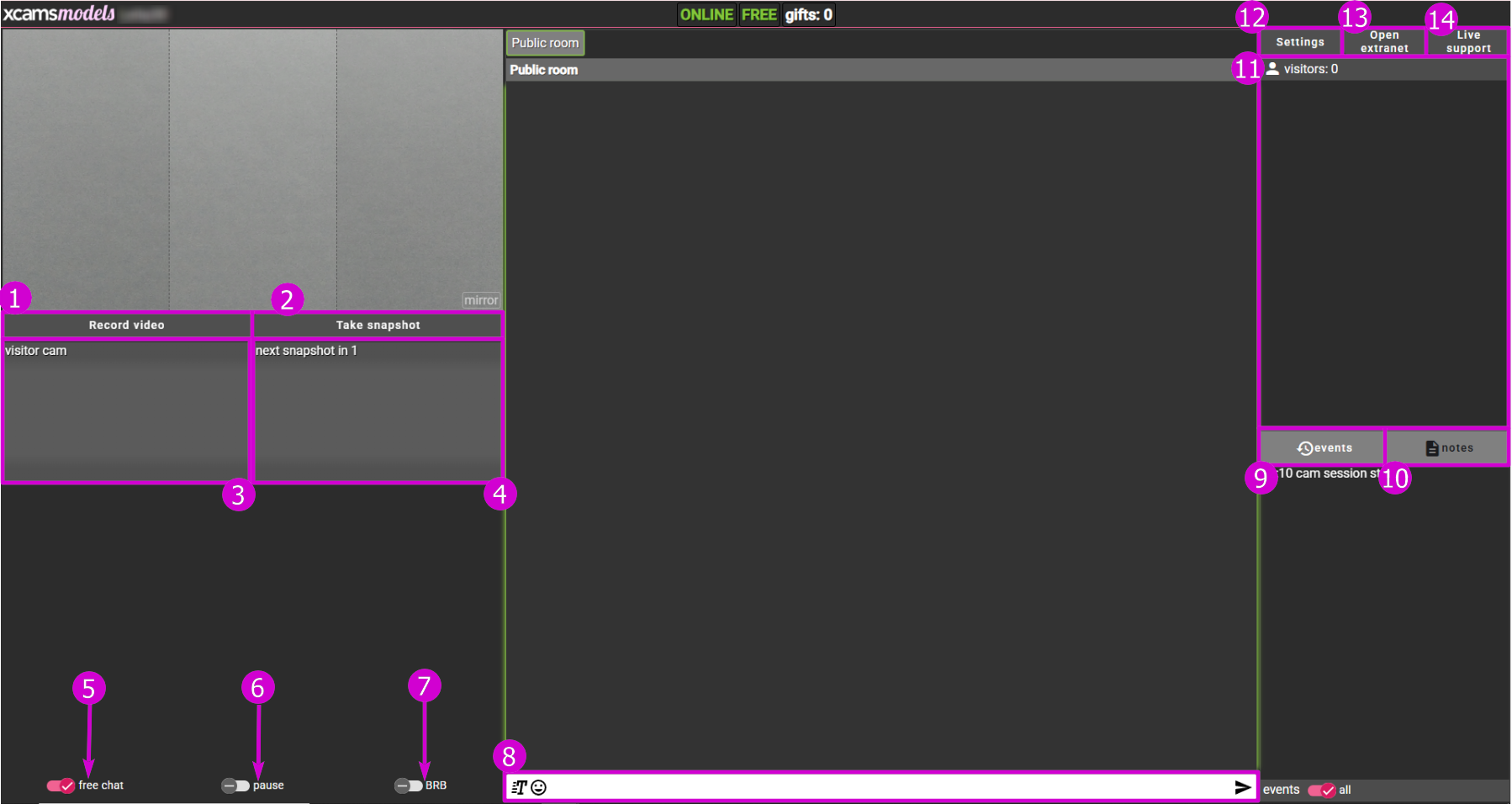Click the visitors person icon
This screenshot has width=1512, height=804.
tap(1272, 69)
